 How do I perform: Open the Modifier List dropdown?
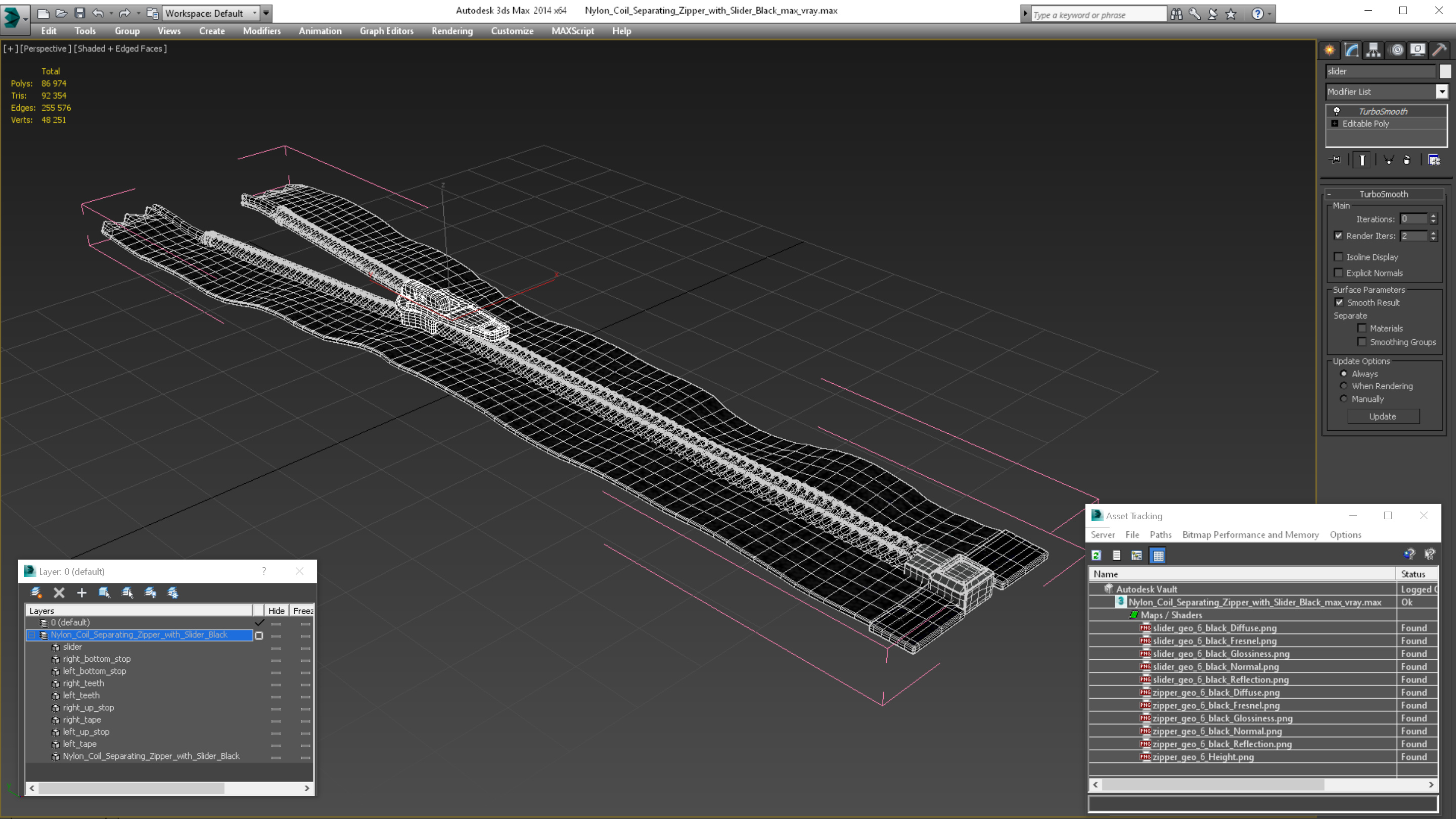point(1441,92)
